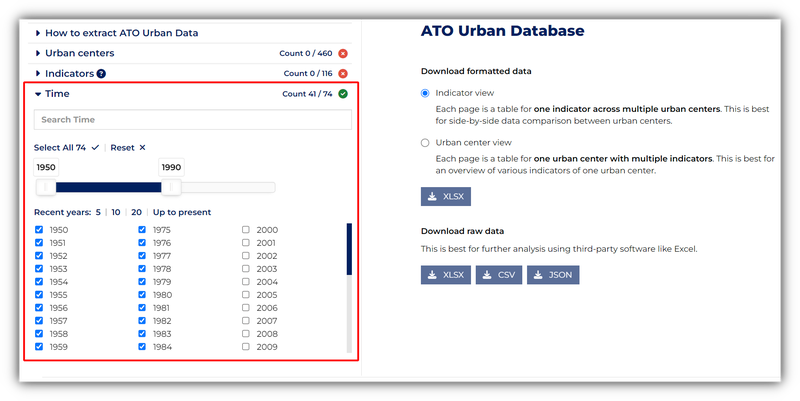Click the Reset X icon
The width and height of the screenshot is (800, 401).
142,148
